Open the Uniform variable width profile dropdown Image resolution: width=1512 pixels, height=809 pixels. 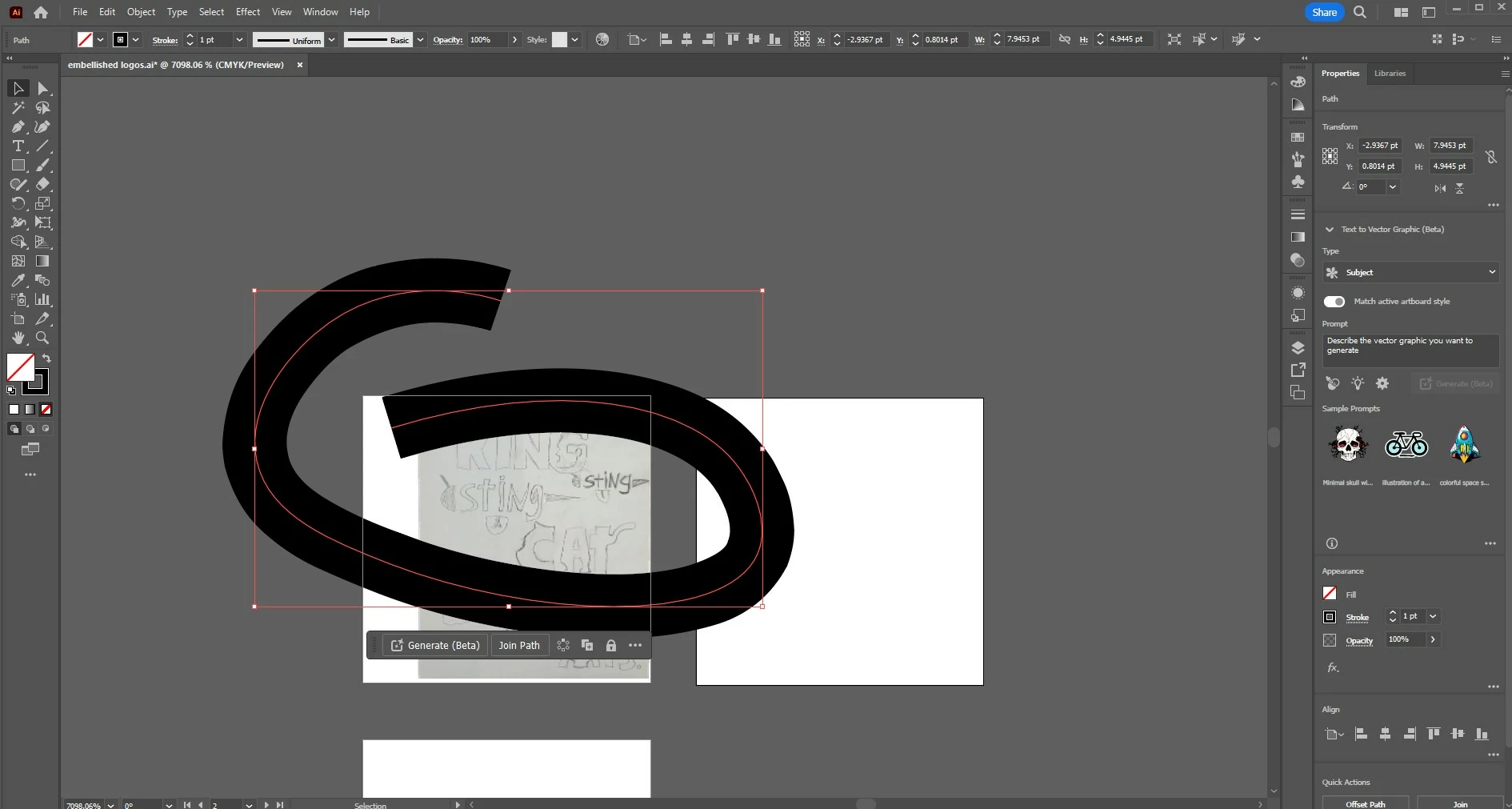point(331,40)
